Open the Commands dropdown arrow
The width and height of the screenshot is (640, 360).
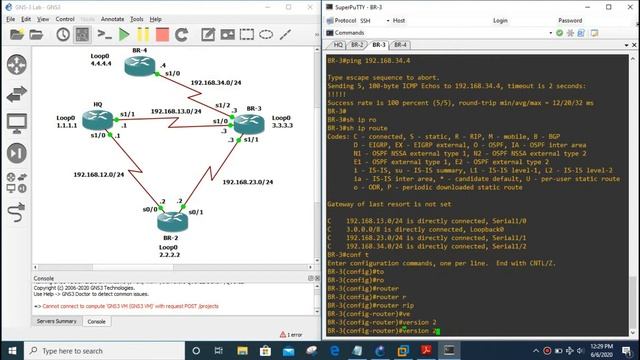click(x=551, y=33)
